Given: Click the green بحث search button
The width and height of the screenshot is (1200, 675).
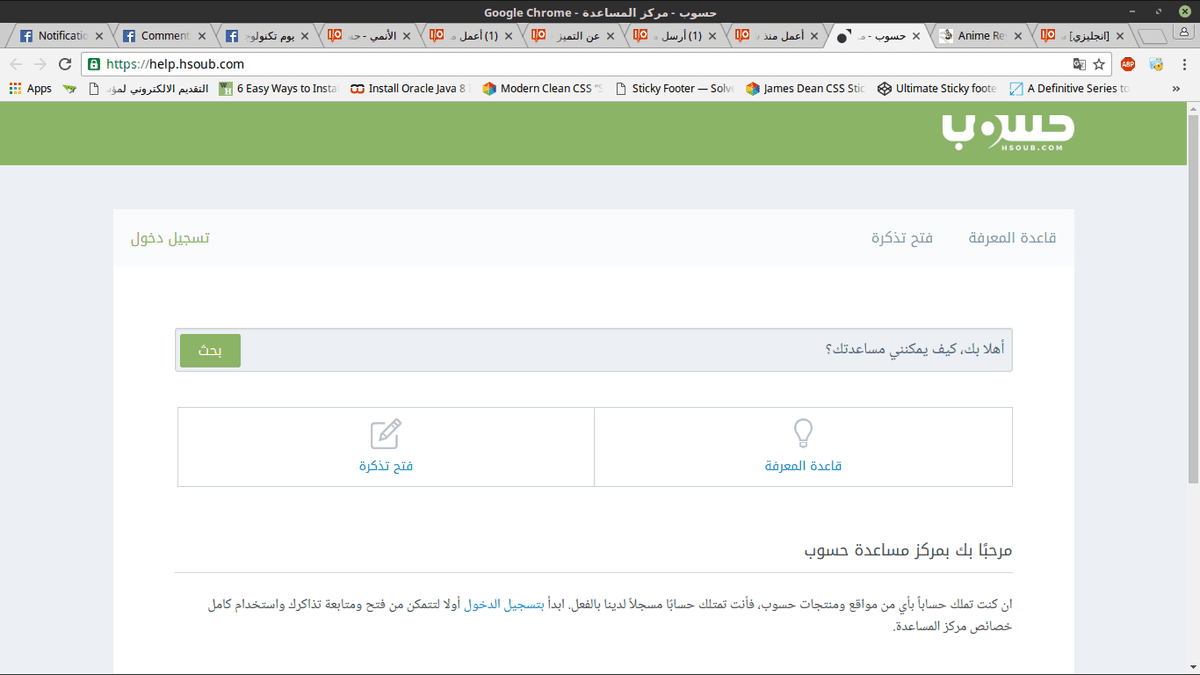Looking at the screenshot, I should point(209,350).
